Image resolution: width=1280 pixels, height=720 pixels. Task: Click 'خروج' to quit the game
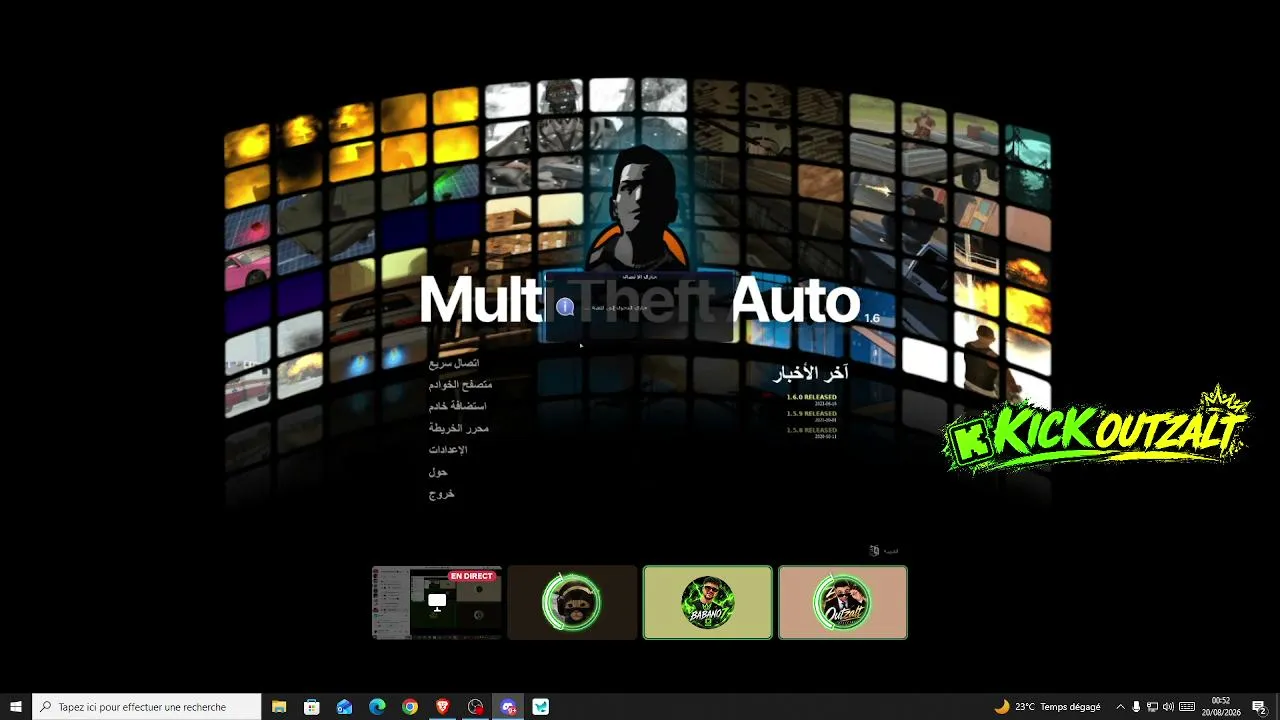(x=442, y=494)
